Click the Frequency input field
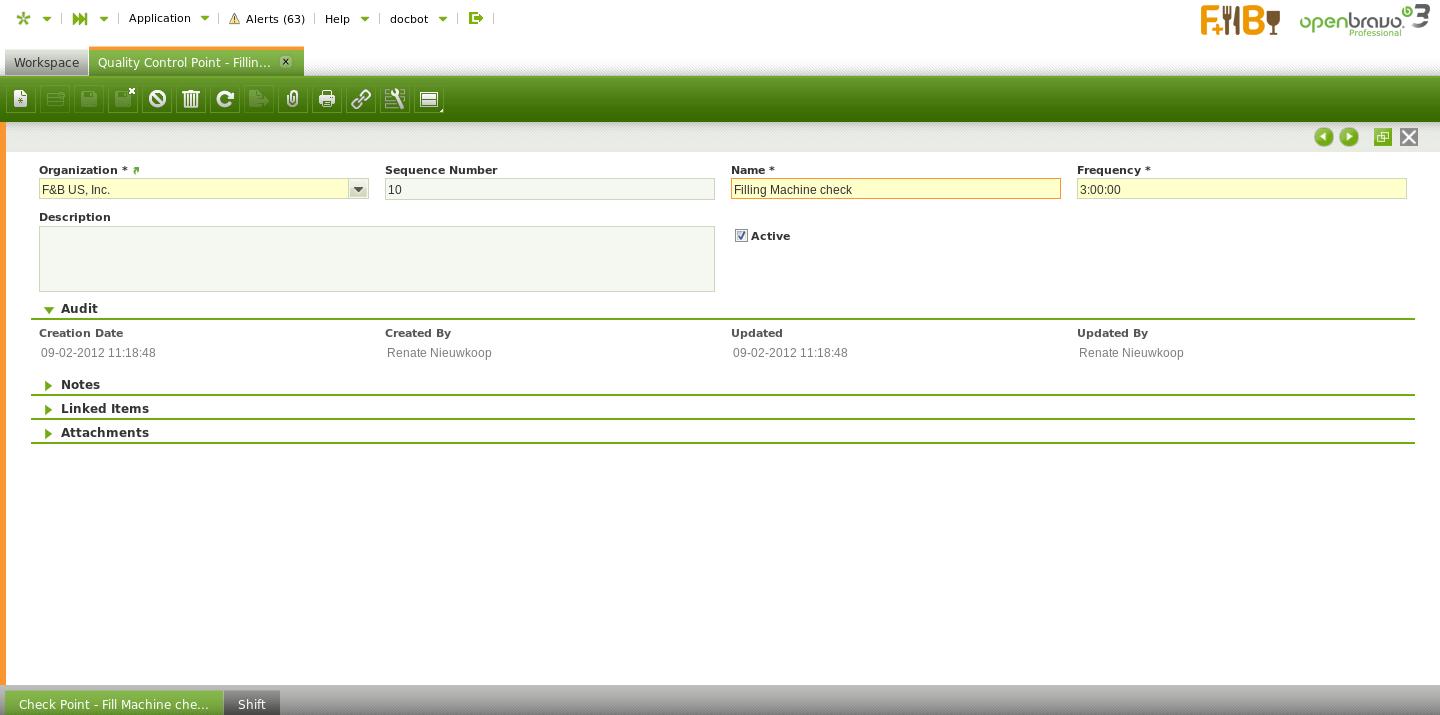Image resolution: width=1440 pixels, height=715 pixels. pos(1241,189)
